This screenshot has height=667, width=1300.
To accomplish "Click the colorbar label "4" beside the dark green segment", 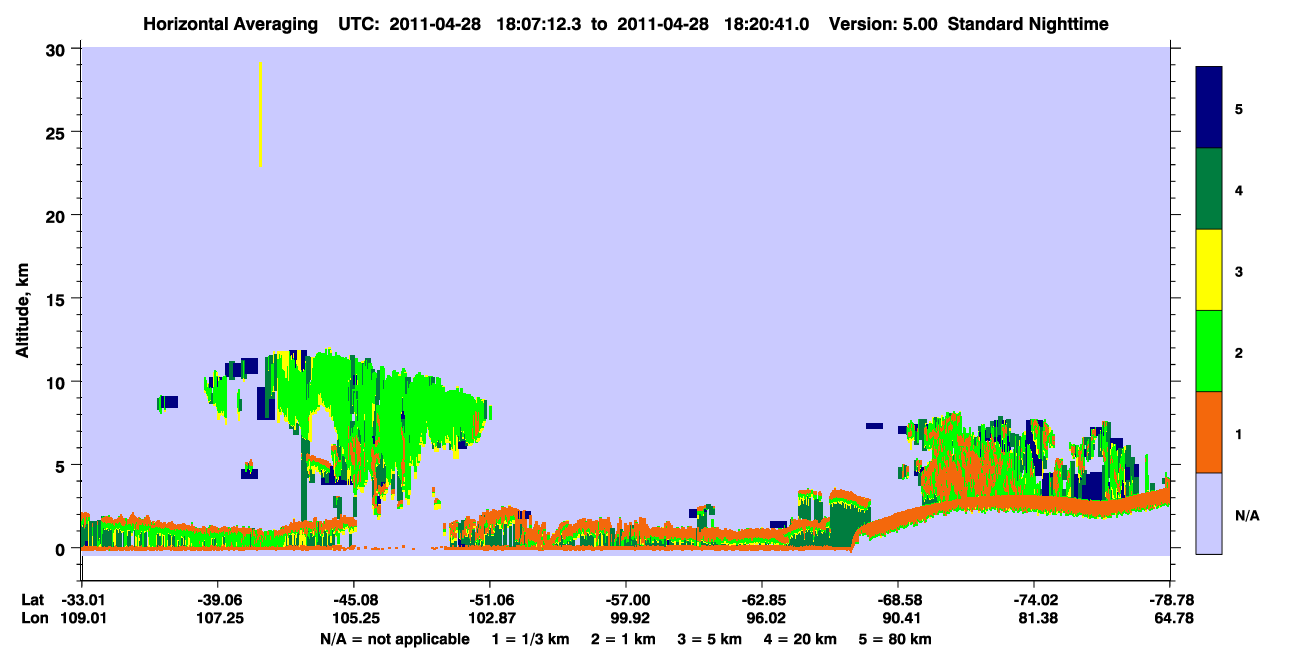I will 1239,190.
